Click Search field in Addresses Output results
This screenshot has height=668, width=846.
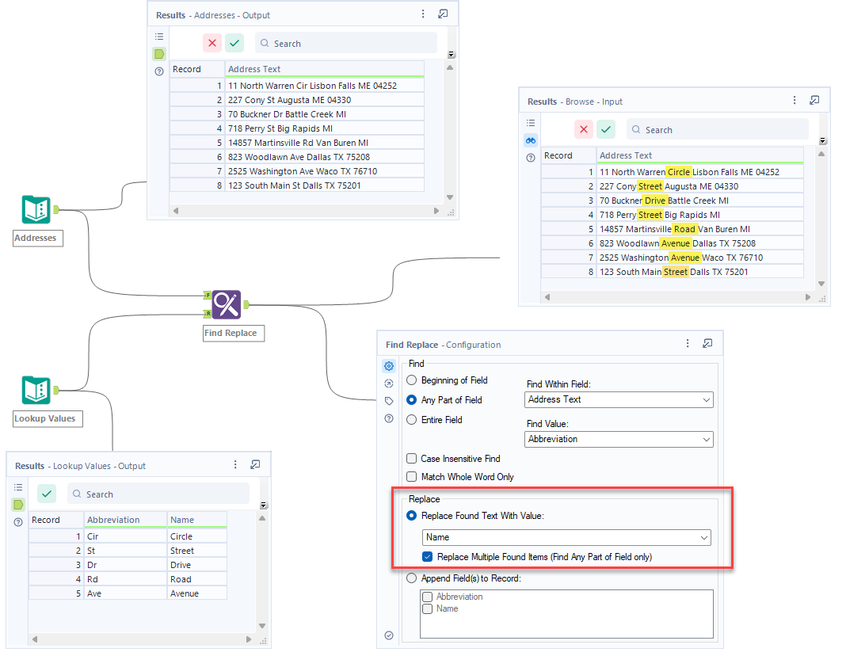point(346,43)
